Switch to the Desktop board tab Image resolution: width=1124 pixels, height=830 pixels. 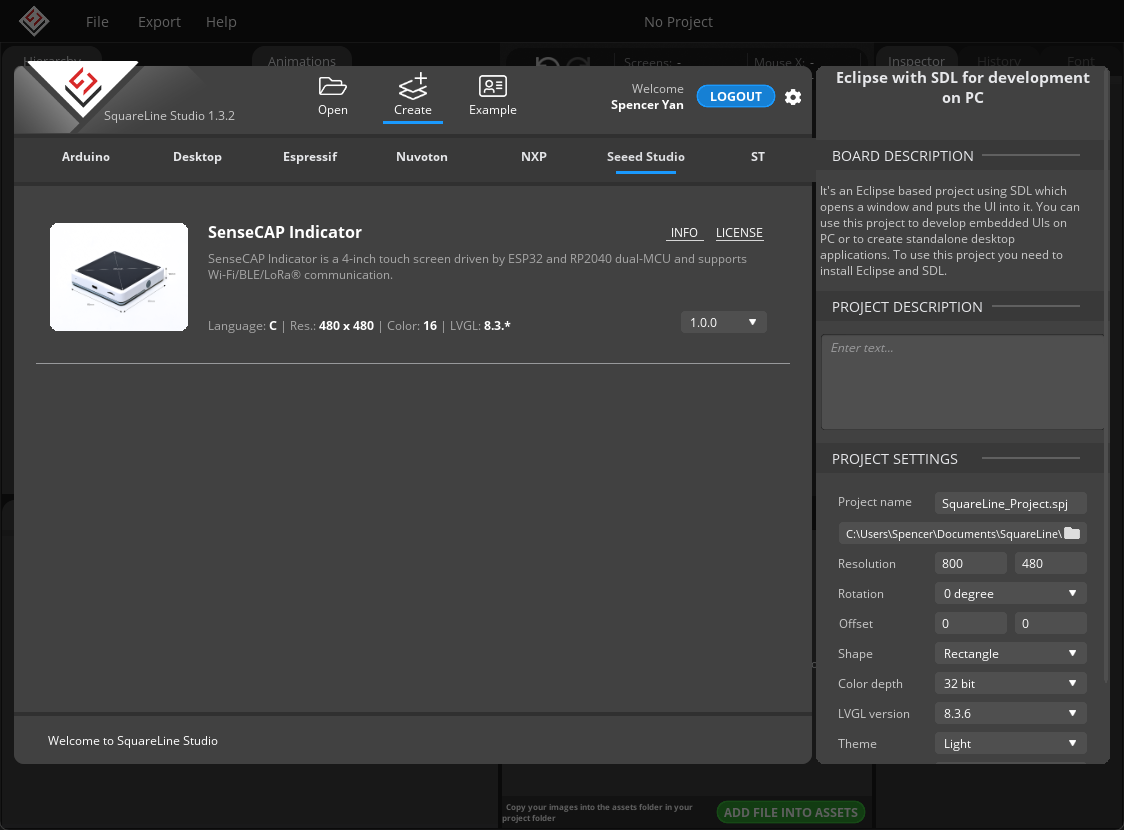(x=197, y=156)
